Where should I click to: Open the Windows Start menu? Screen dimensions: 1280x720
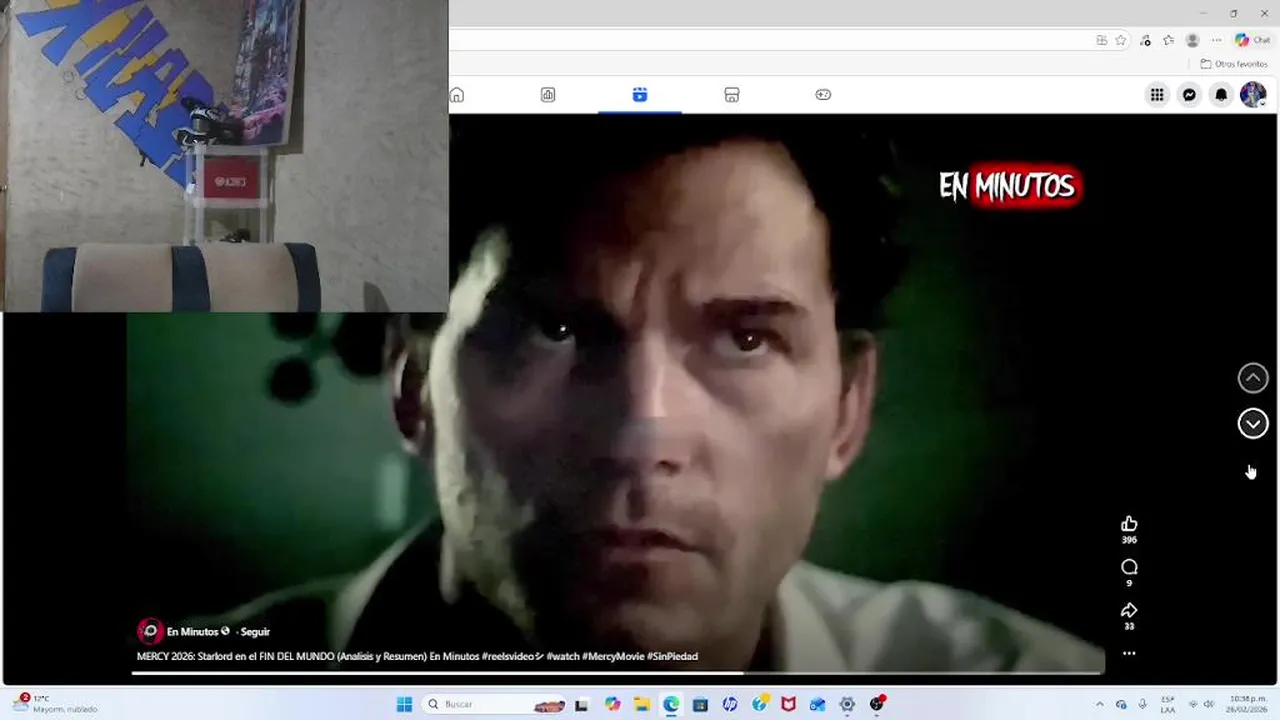click(x=404, y=704)
